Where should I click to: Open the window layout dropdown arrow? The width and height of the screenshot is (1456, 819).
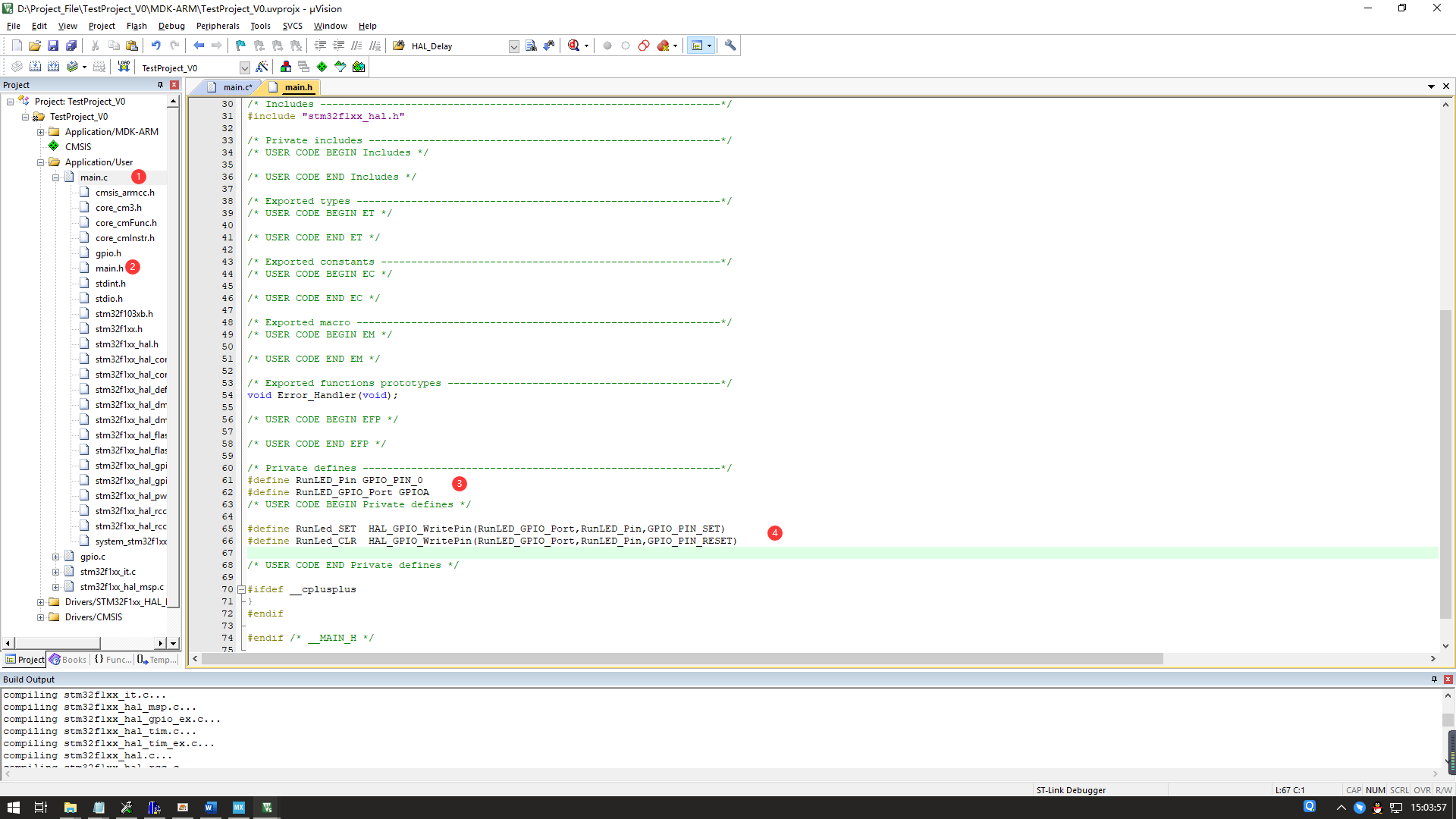pyautogui.click(x=710, y=45)
